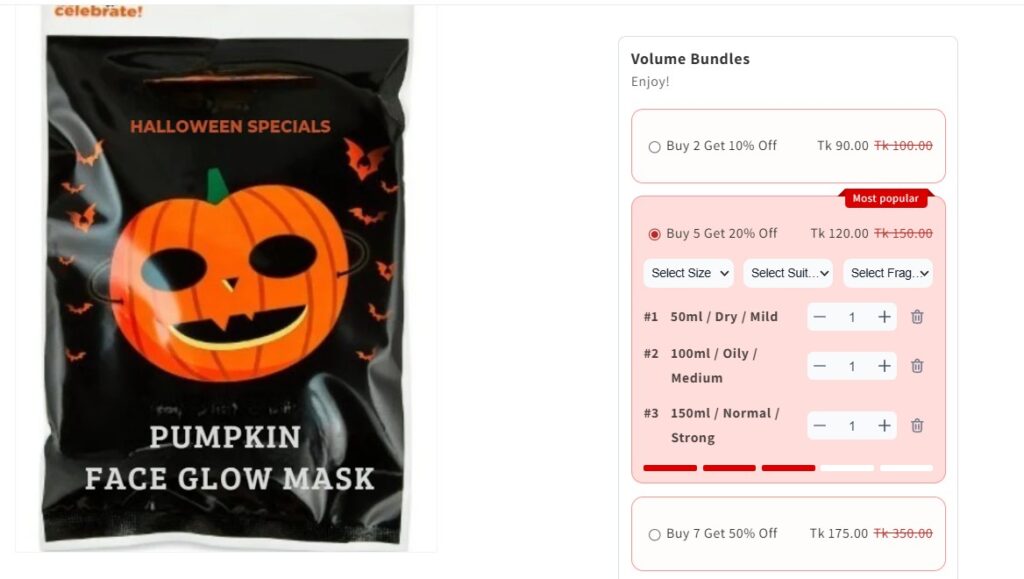
Task: Open the Pumpkin Face Glow Mask image
Action: pos(226,278)
